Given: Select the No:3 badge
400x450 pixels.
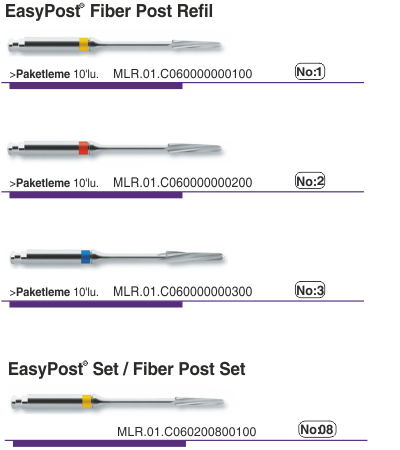Looking at the screenshot, I should 310,290.
